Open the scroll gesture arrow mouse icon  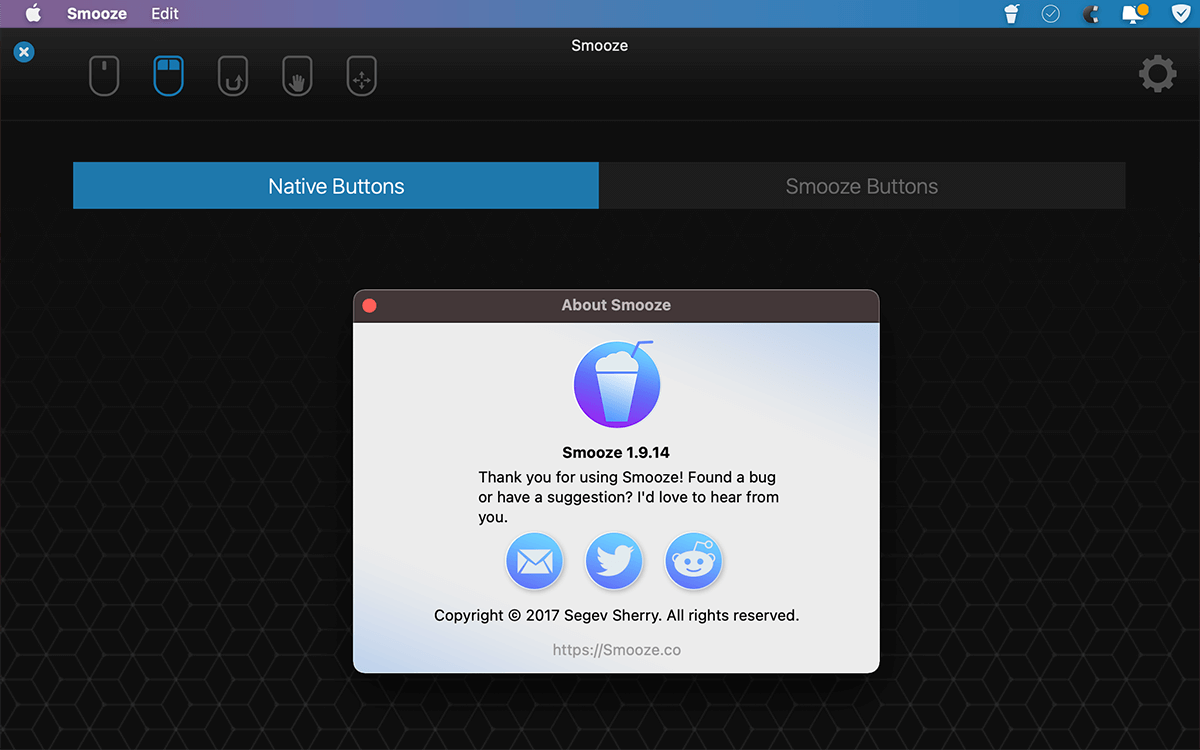[x=233, y=76]
